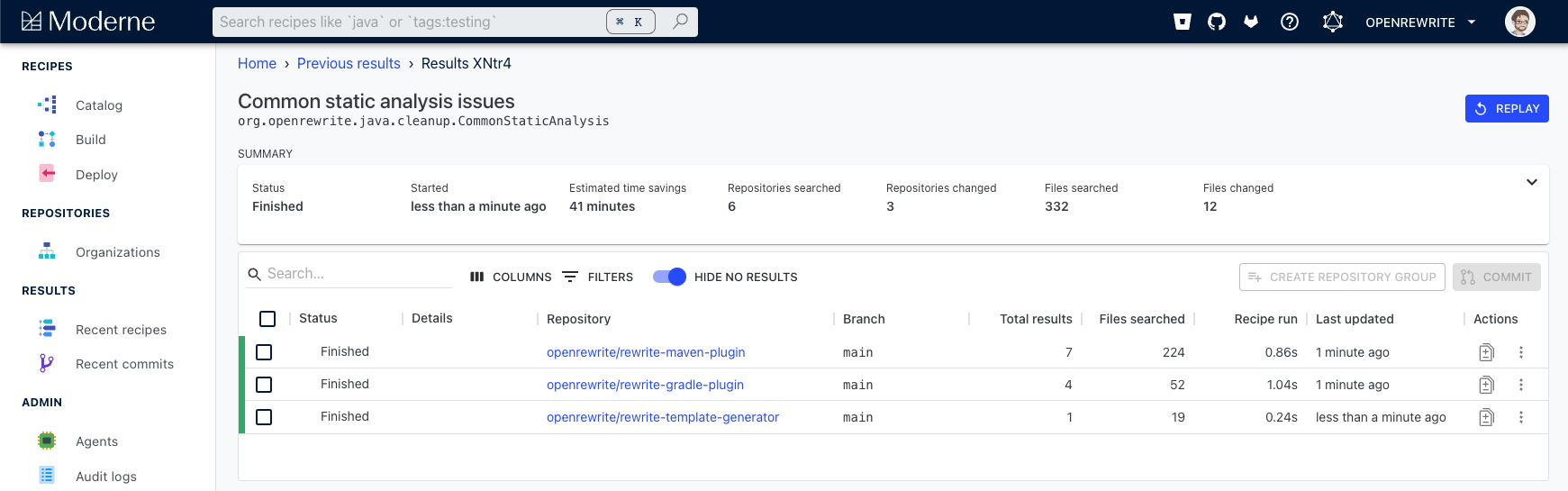Click the Recent recipes sidebar icon
1568x491 pixels.
click(x=47, y=329)
